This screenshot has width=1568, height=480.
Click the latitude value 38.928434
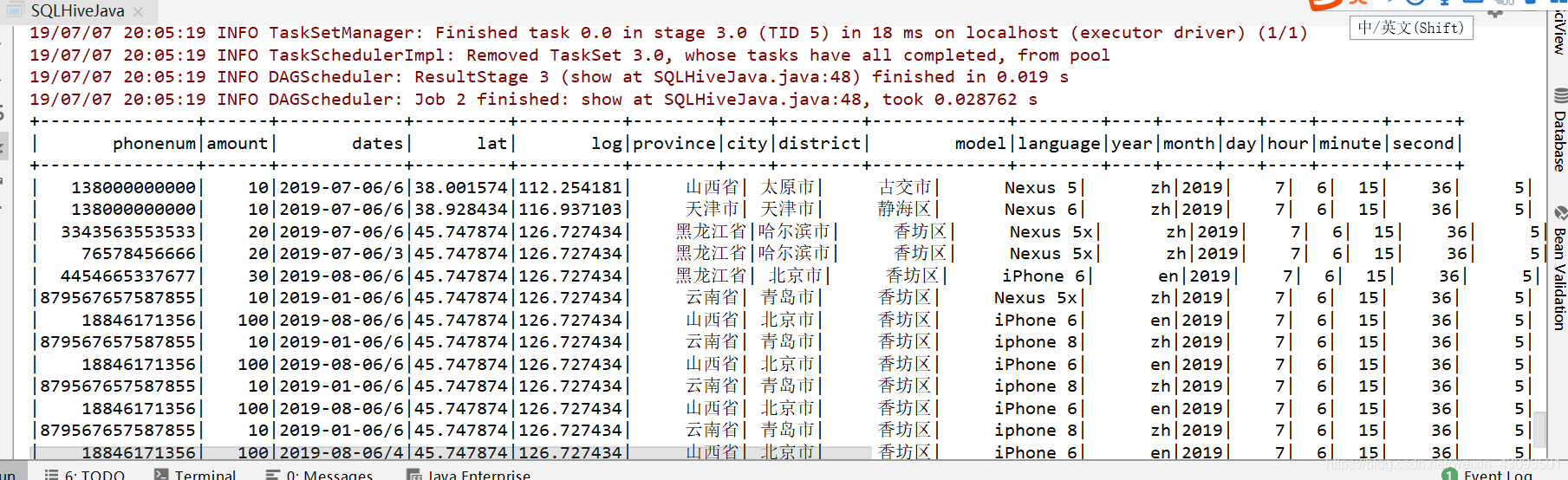pos(461,210)
